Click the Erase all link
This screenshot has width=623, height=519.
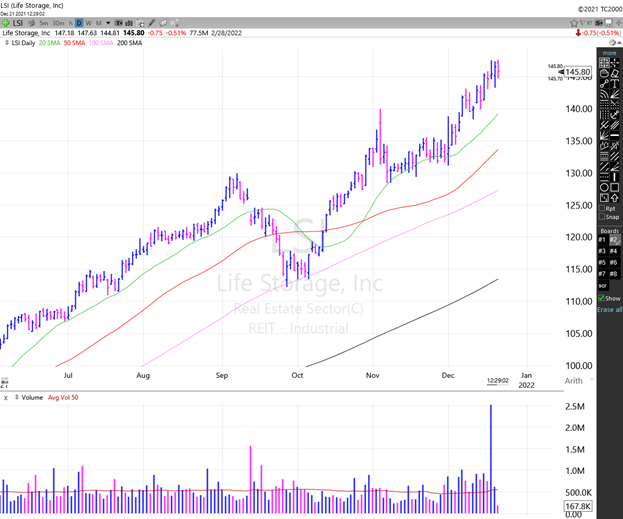[609, 310]
